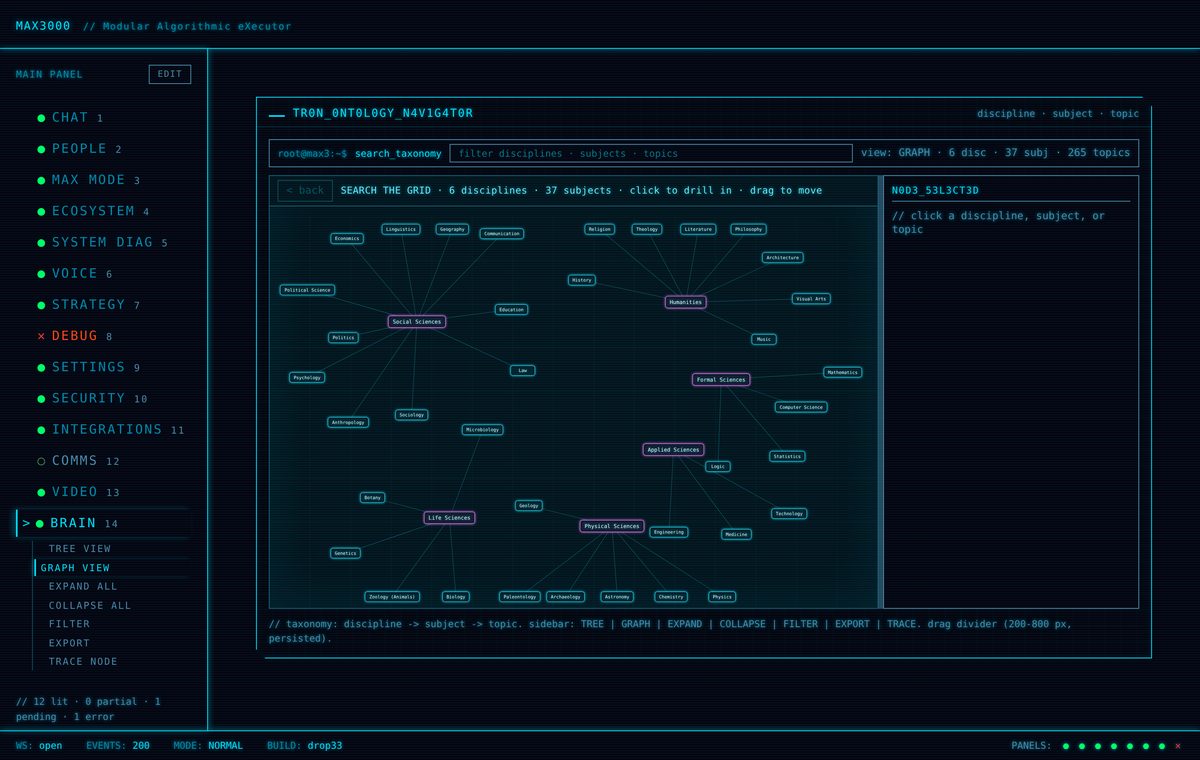Select the Architecture subject node

[782, 258]
